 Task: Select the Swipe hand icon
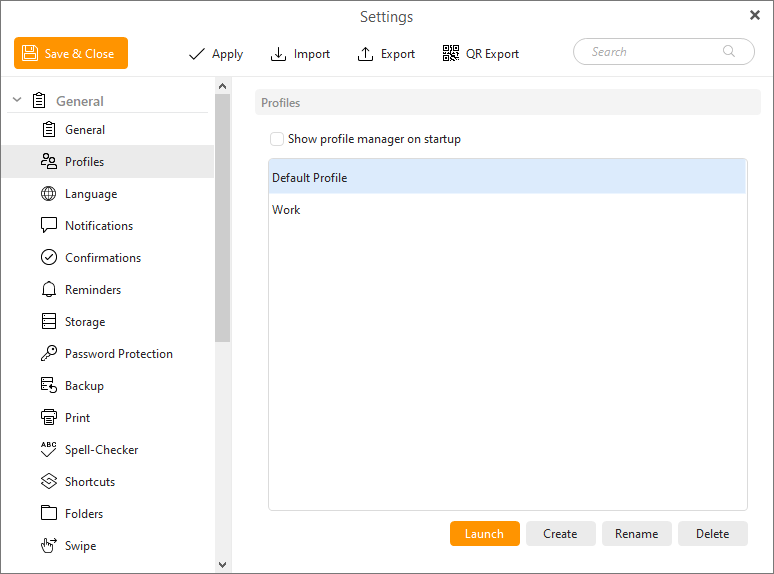click(48, 546)
